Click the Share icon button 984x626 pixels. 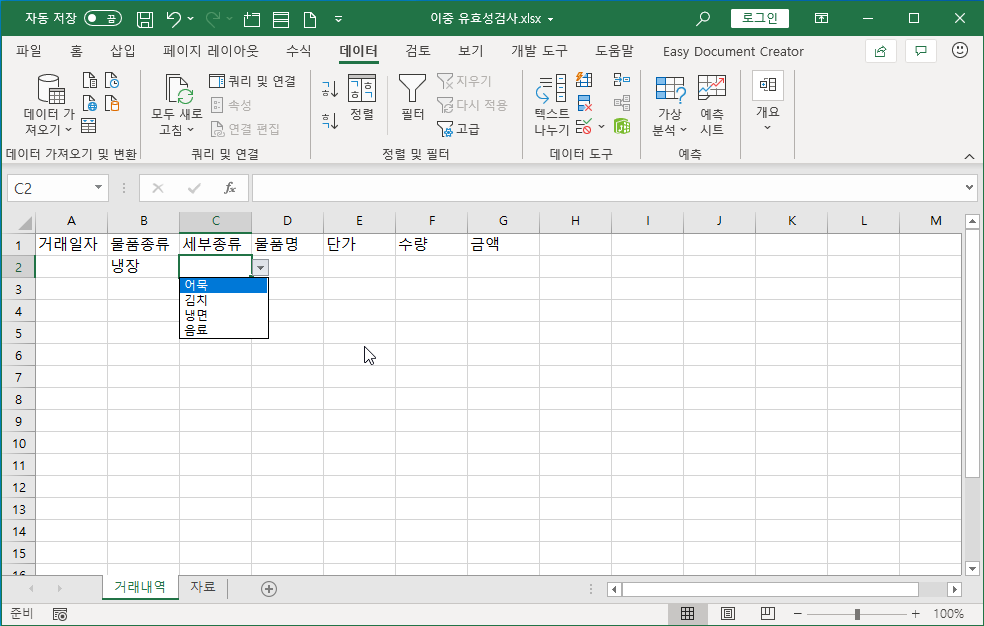point(880,51)
